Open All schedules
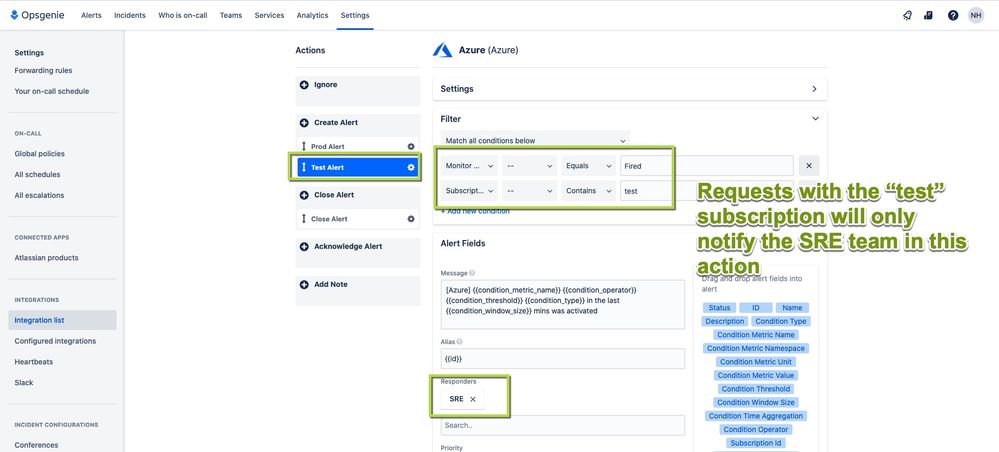999x452 pixels. (38, 175)
